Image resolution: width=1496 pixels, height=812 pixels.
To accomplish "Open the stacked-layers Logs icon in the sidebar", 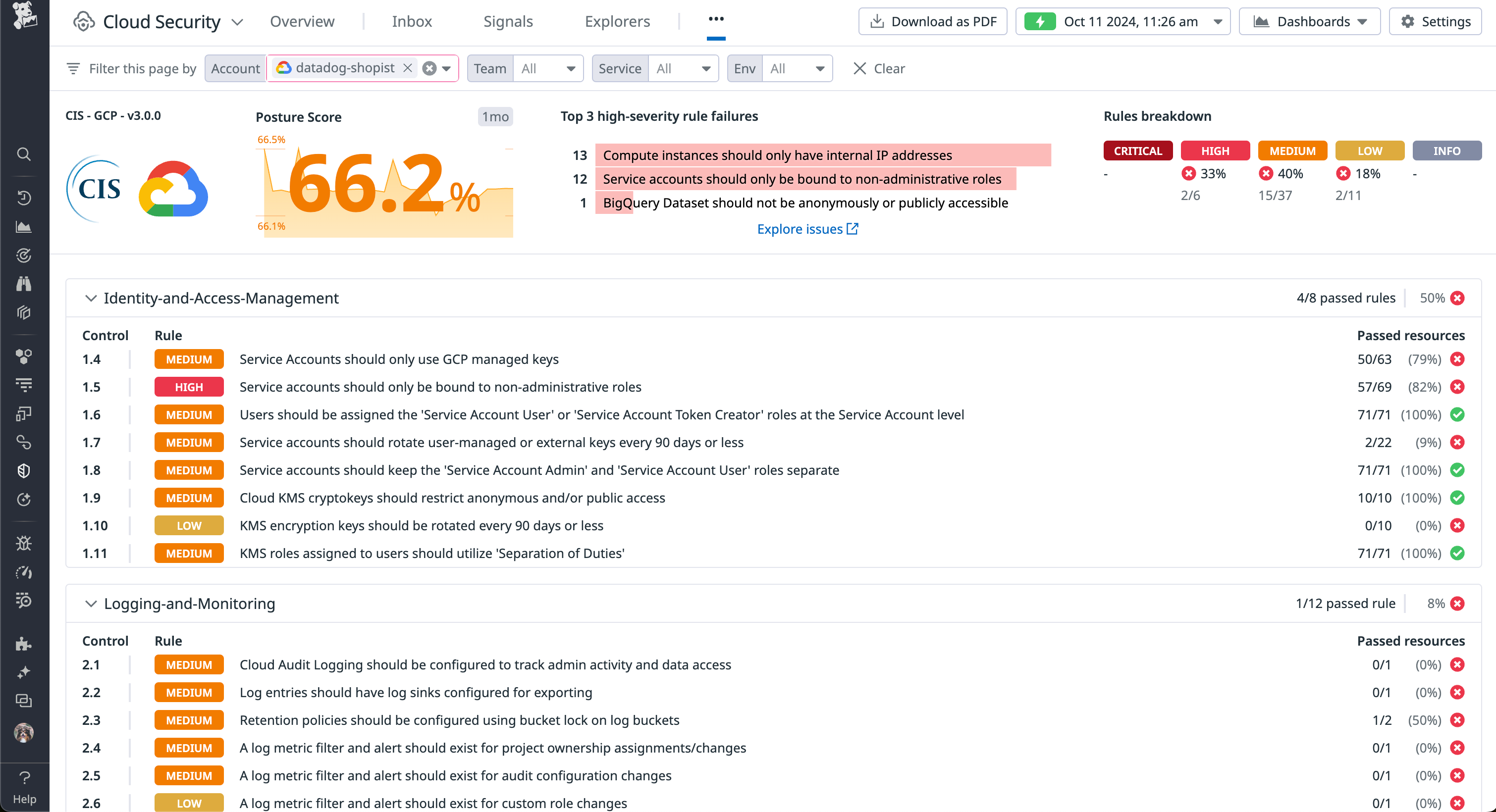I will [x=24, y=385].
